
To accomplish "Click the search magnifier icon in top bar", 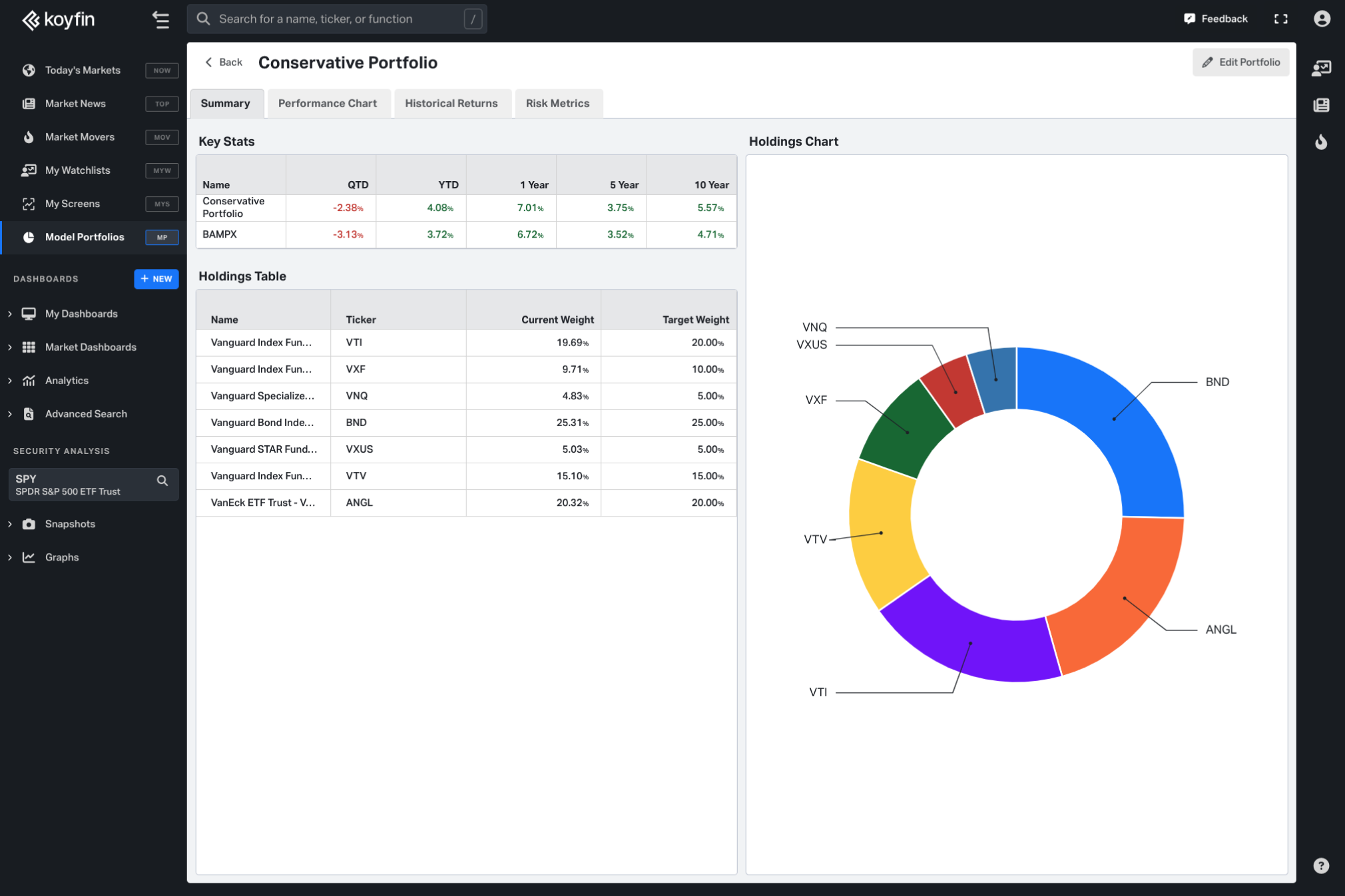I will pos(204,19).
